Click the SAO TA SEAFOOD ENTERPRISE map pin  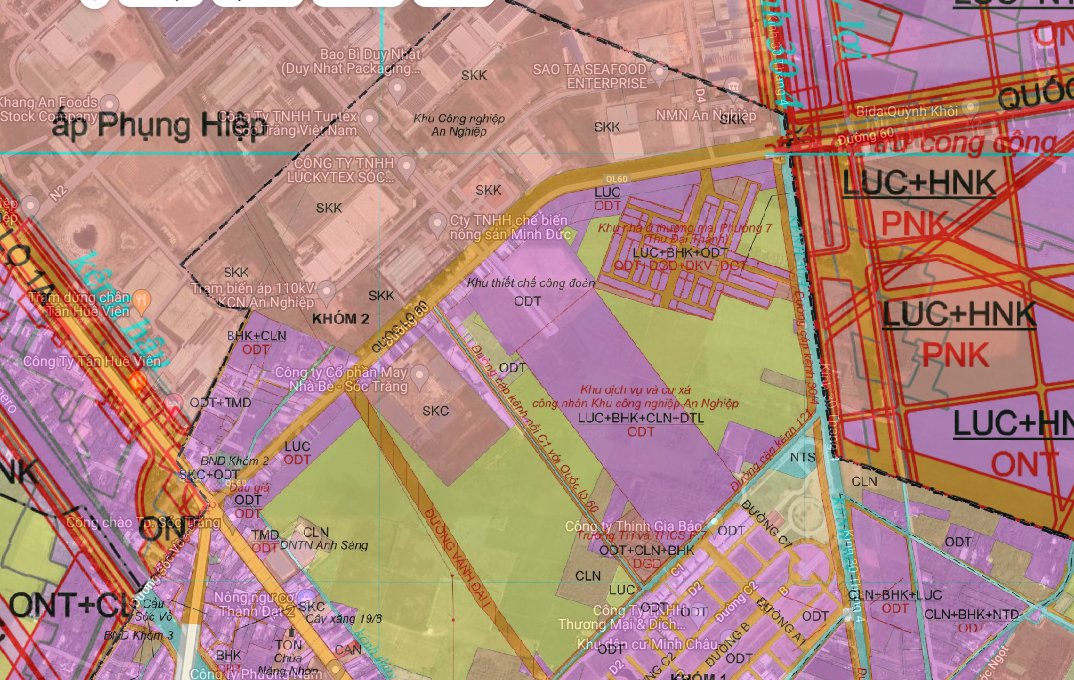click(x=658, y=73)
